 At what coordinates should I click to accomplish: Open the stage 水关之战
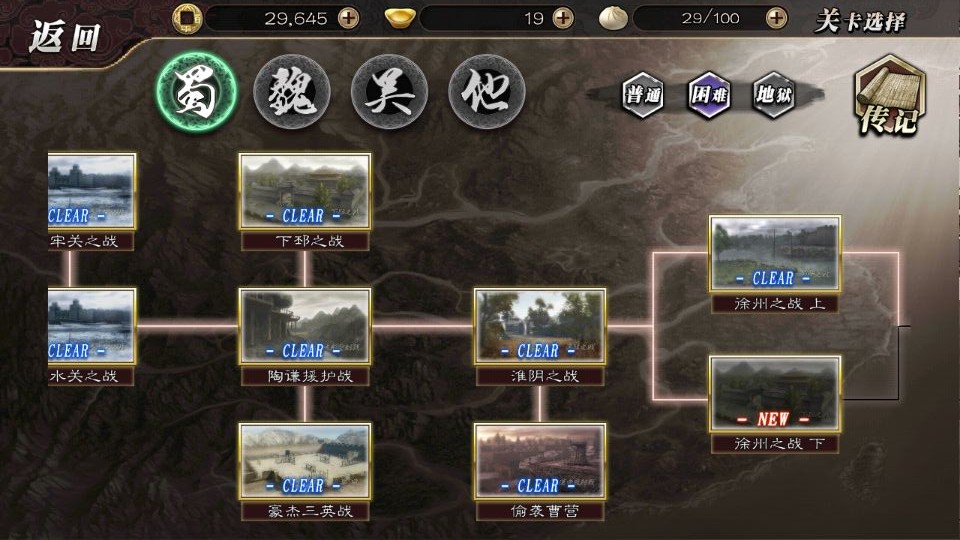coord(92,337)
